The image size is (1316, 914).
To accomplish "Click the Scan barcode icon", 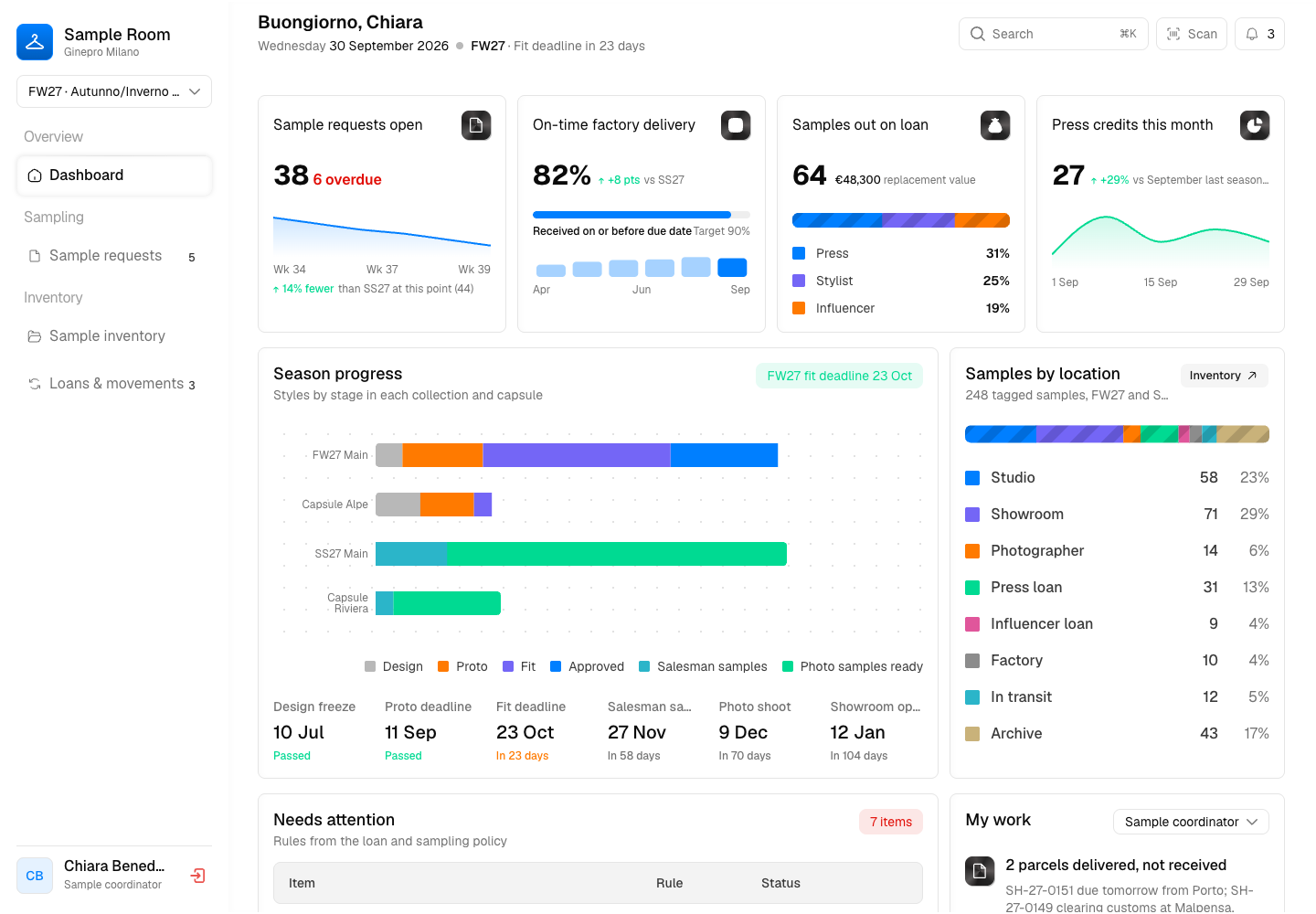I will (1173, 34).
